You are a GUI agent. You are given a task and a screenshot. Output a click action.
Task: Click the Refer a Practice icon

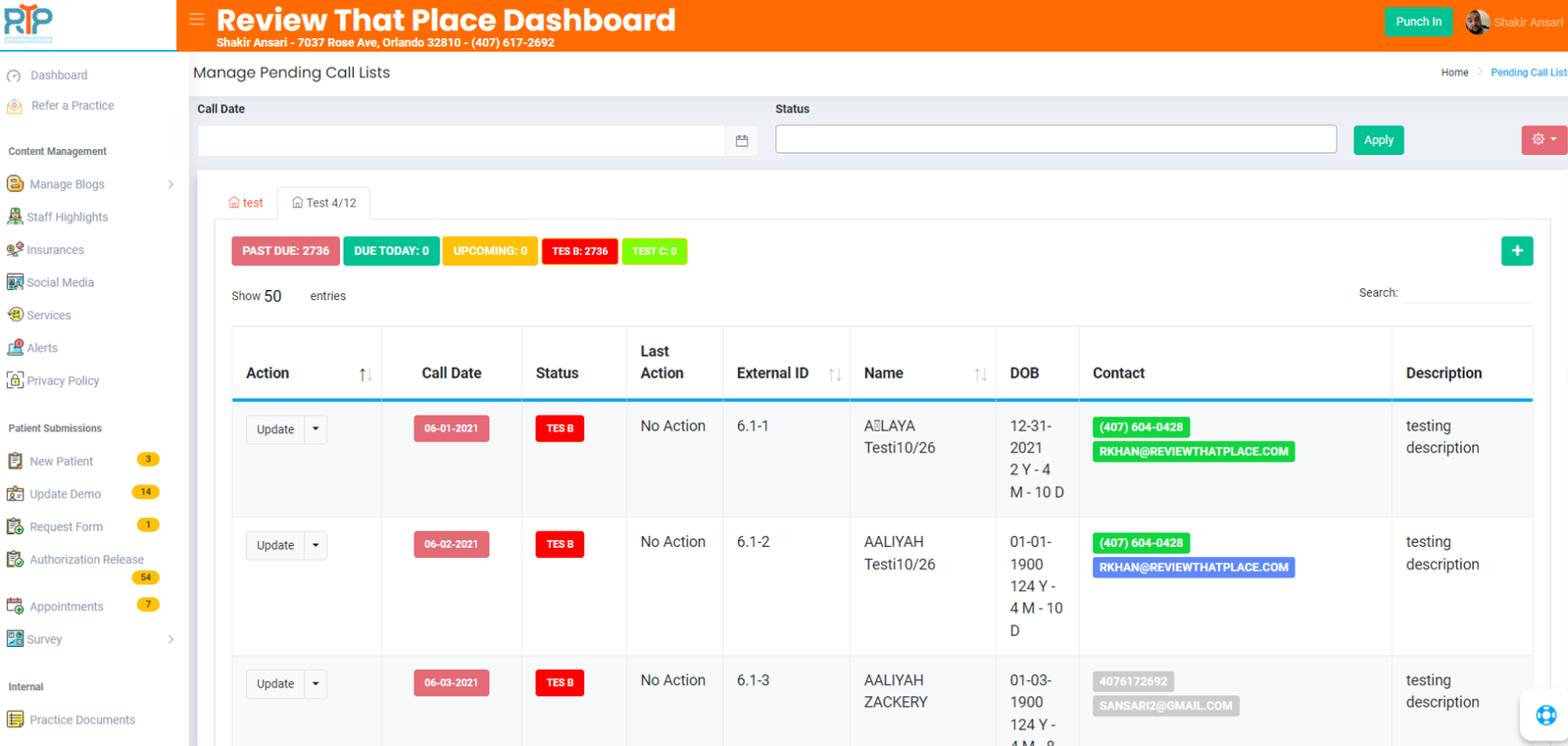tap(15, 106)
